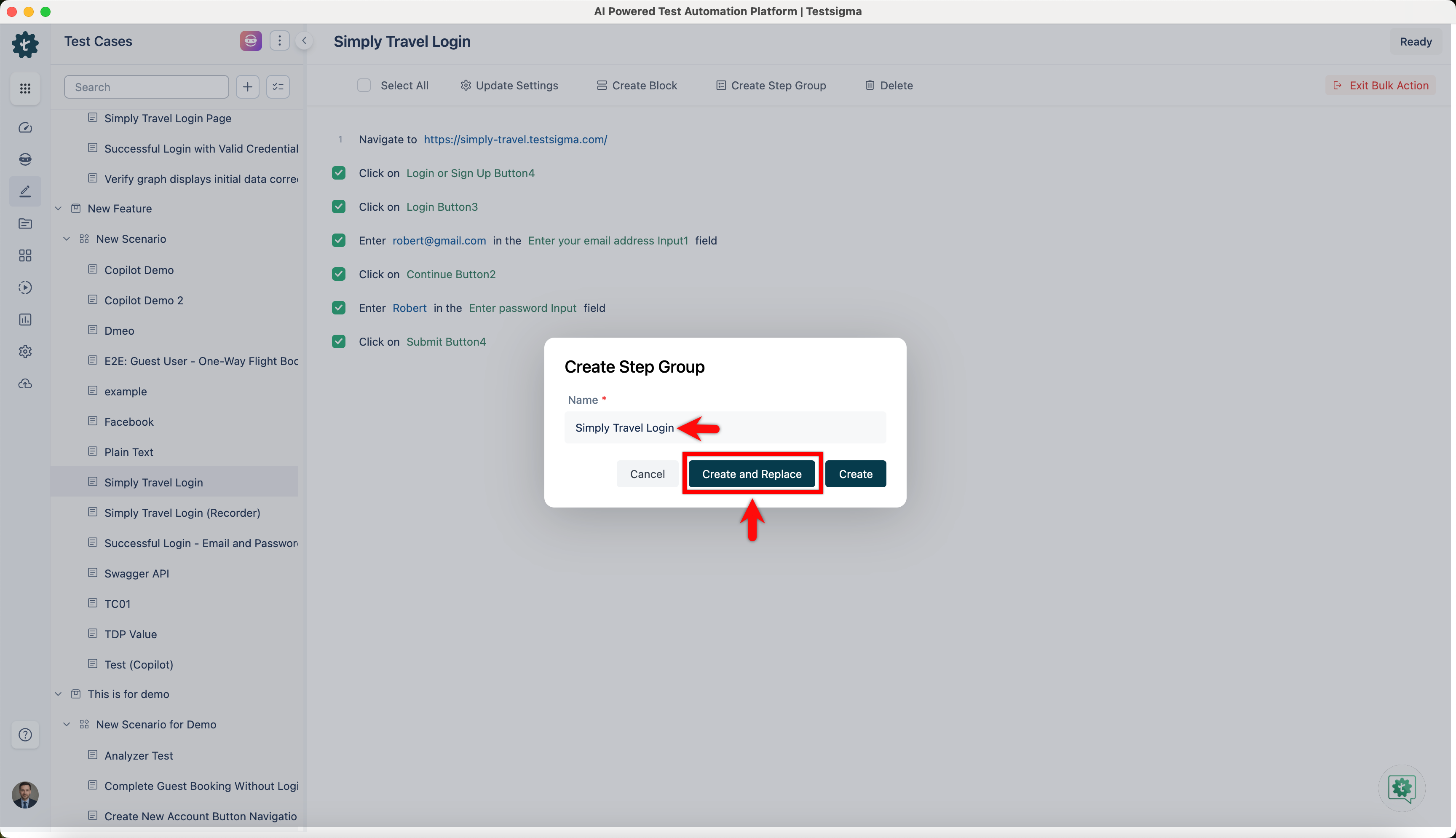Screen dimensions: 1456x838
Task: Click the Copilot robot icon beside Test Cases
Action: pos(251,41)
